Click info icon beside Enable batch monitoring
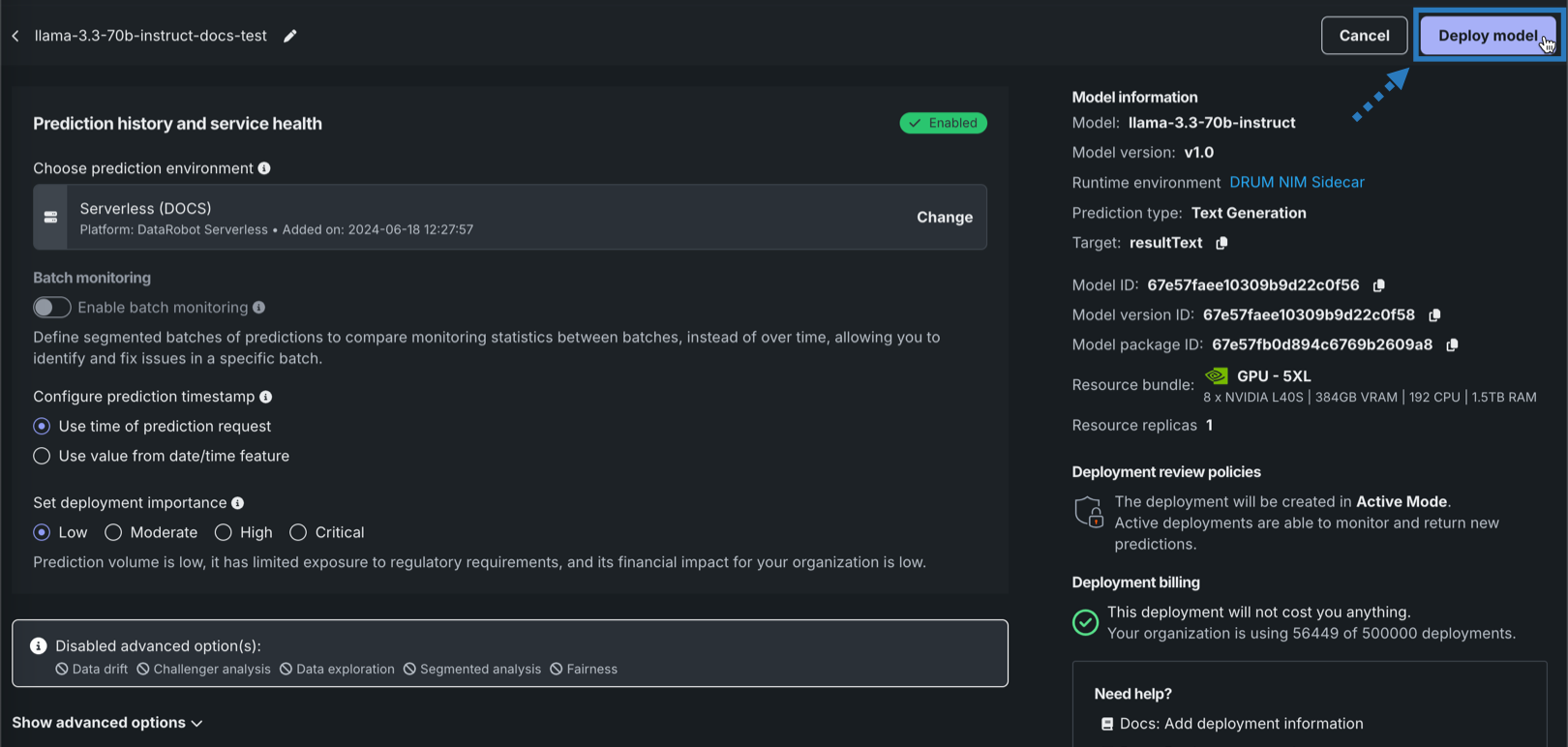Screen dimensions: 1568x747 point(258,308)
